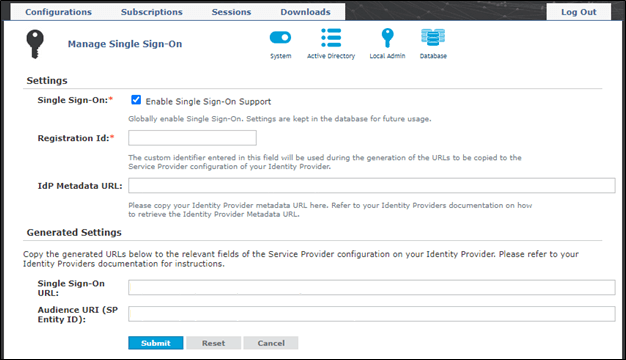Click the Log Out button
The image size is (626, 360).
click(x=578, y=12)
